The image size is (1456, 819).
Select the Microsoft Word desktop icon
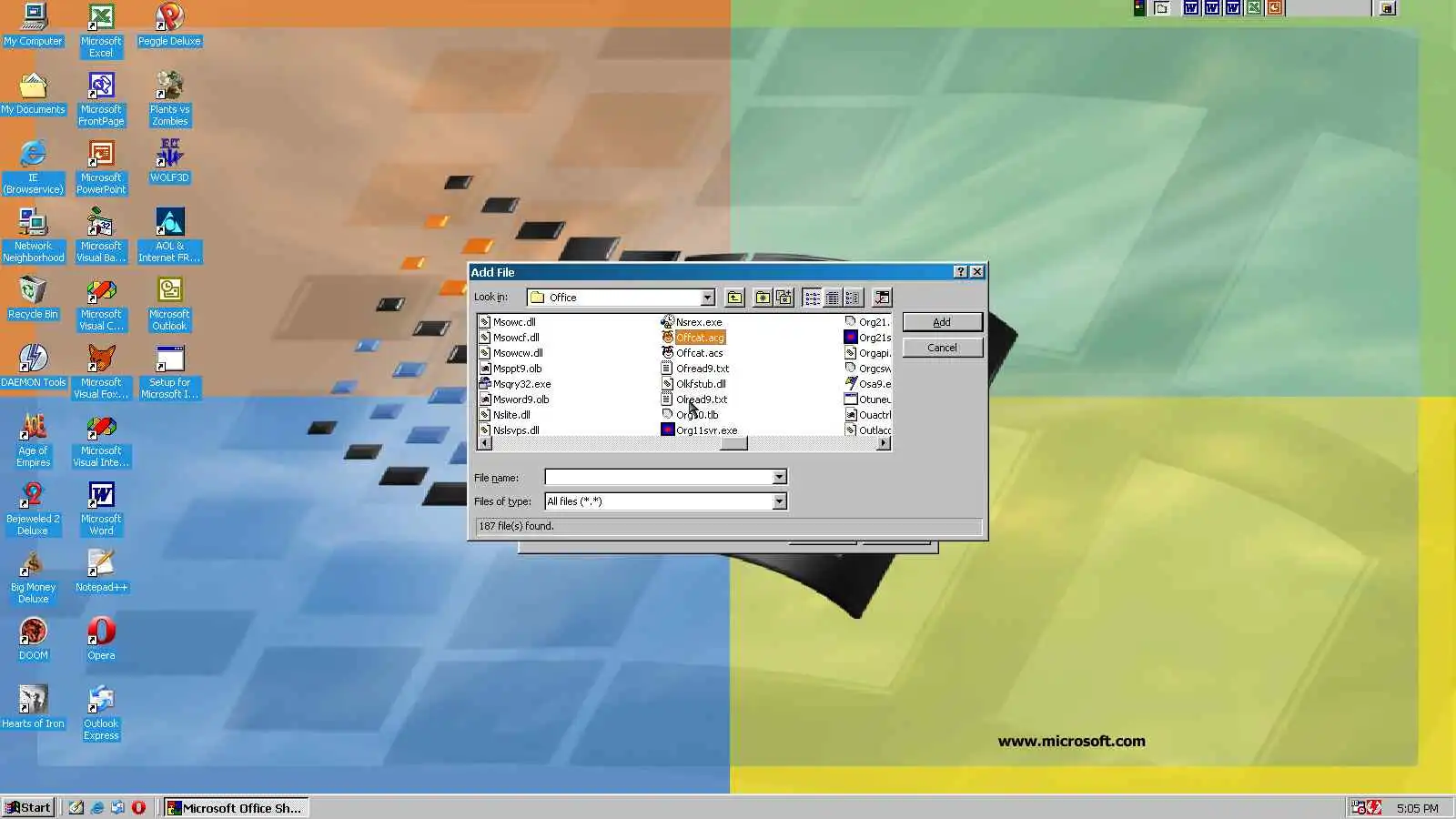(101, 509)
